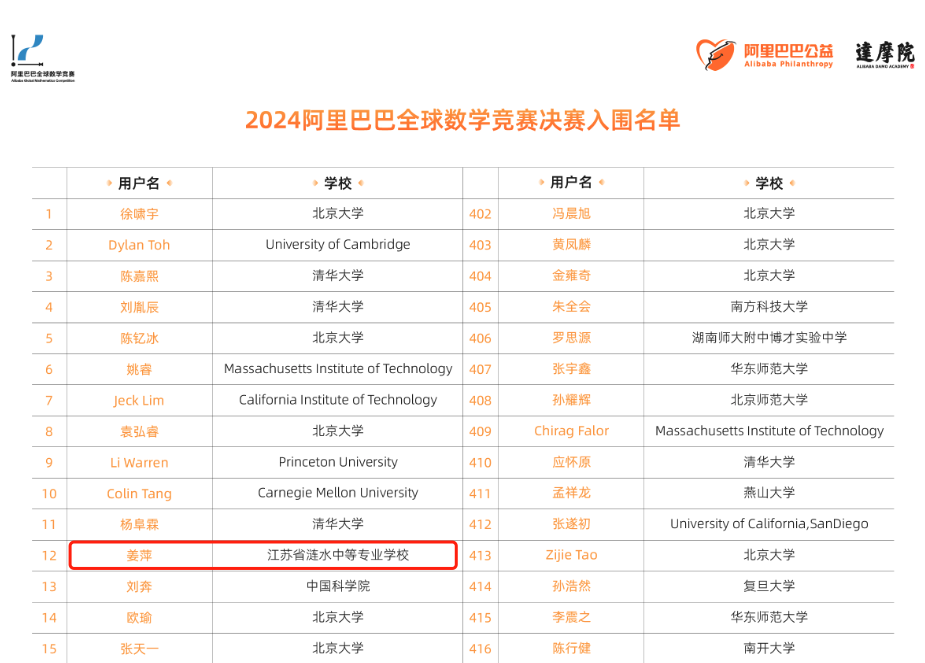Viewport: 925px width, 663px height.
Task: Select the name 陈行健 in row 416
Action: point(571,648)
